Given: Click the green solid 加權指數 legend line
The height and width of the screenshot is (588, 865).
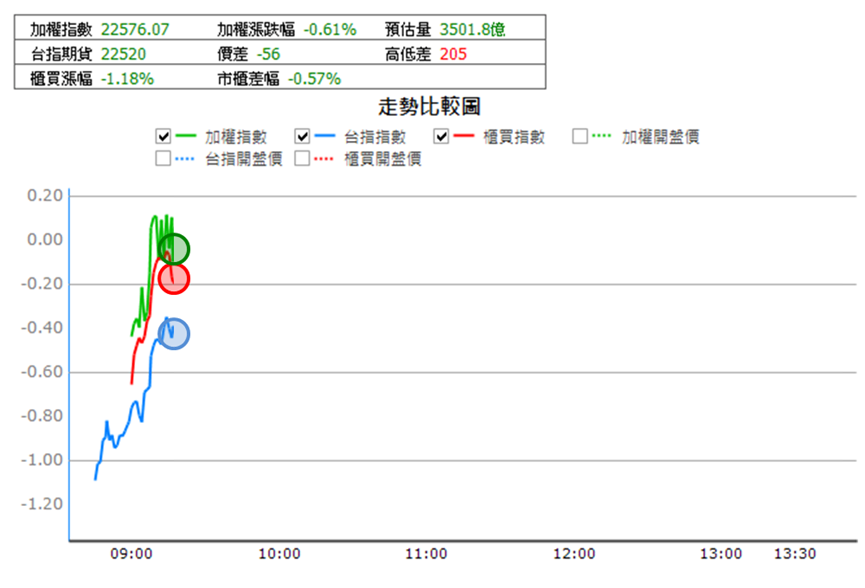Looking at the screenshot, I should click(185, 136).
